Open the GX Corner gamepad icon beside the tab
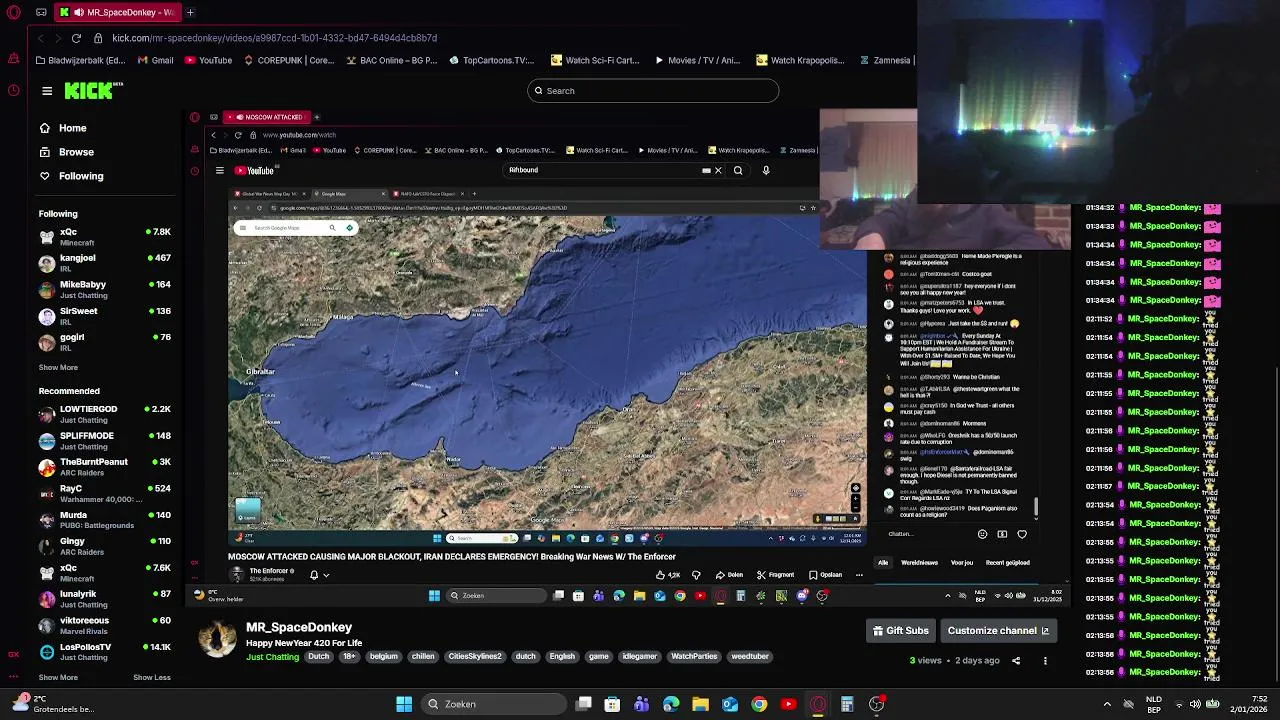The width and height of the screenshot is (1280, 720). [41, 12]
